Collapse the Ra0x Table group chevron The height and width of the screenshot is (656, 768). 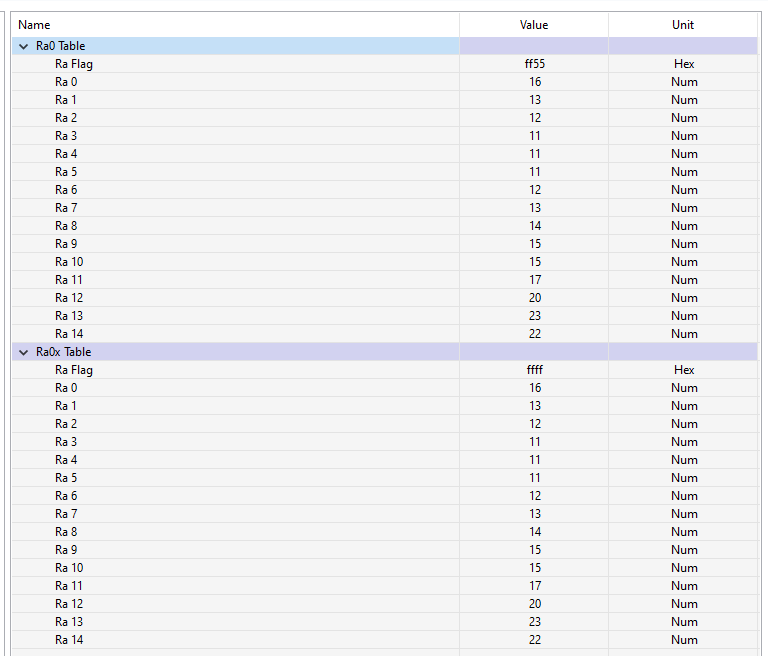(24, 352)
